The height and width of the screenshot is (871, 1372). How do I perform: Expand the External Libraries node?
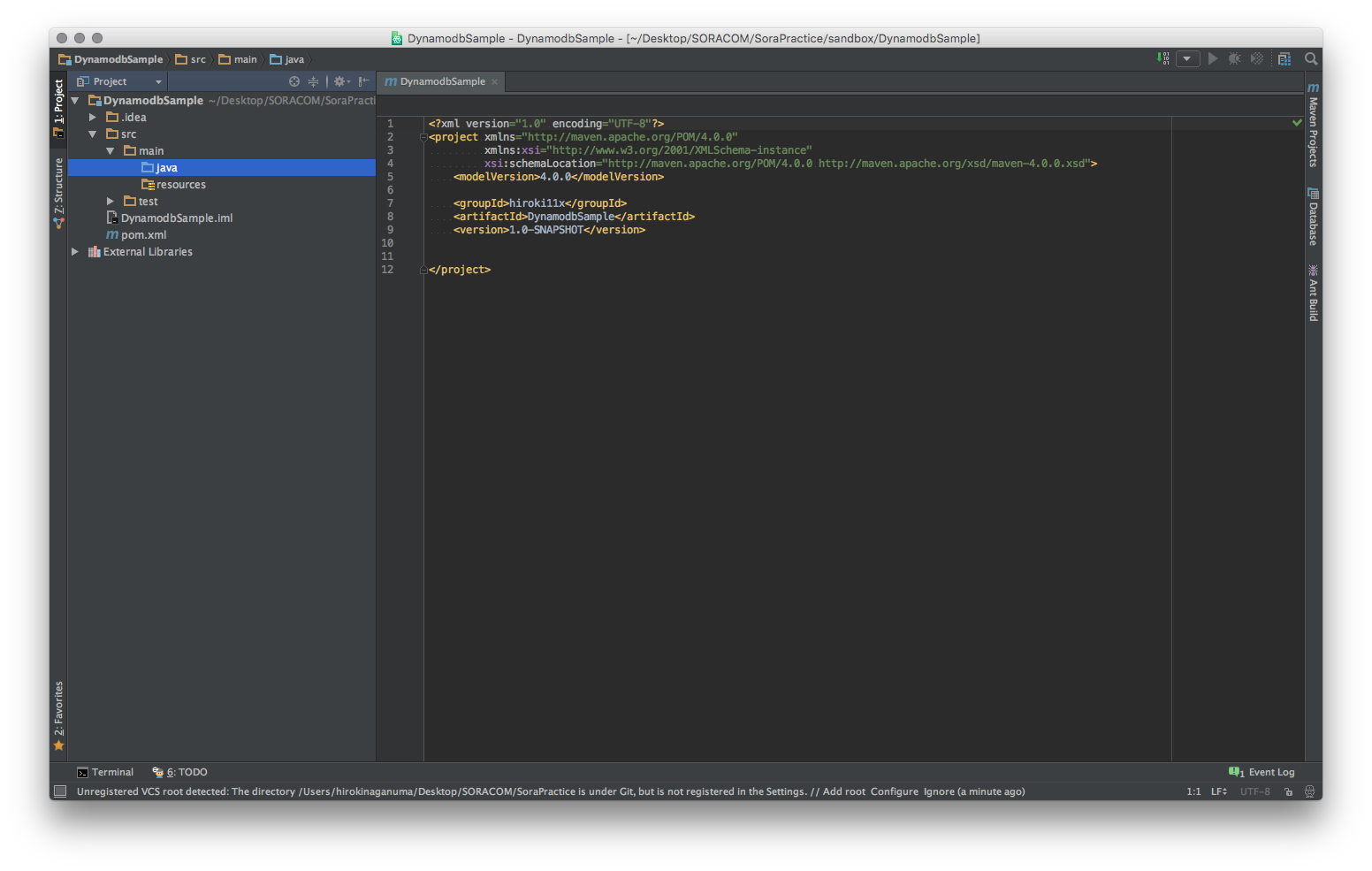[74, 251]
